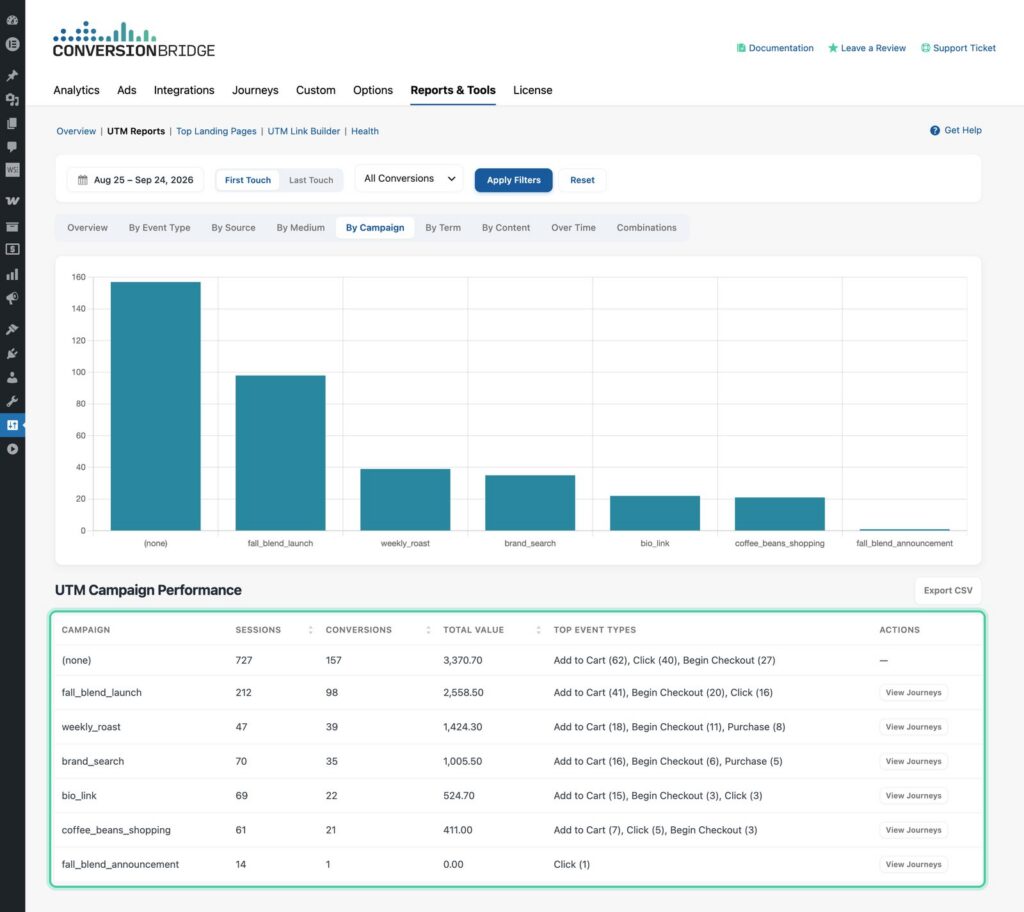Select the Over Time report tab

(x=573, y=227)
